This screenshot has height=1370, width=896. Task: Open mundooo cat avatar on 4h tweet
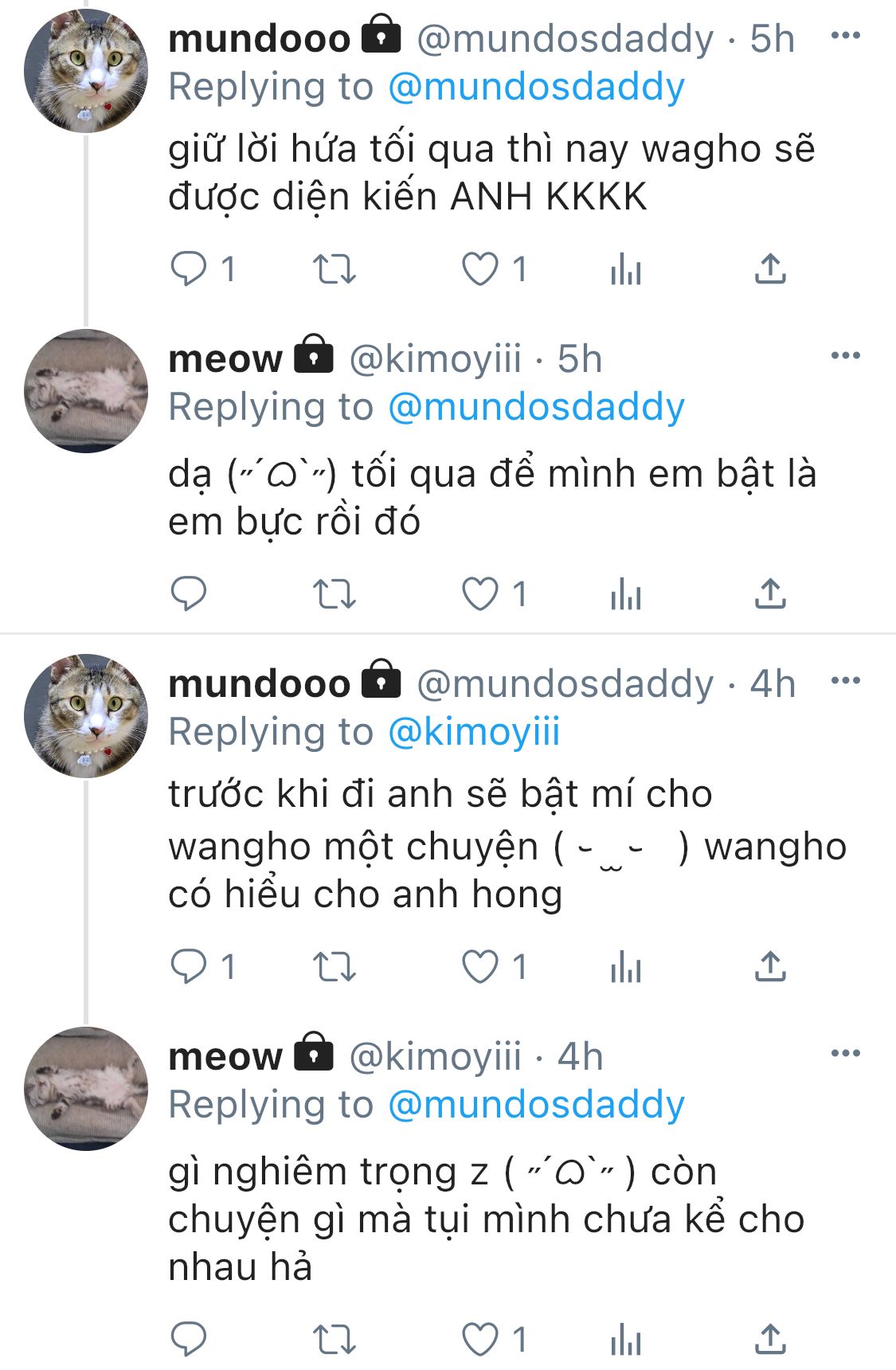pyautogui.click(x=86, y=715)
